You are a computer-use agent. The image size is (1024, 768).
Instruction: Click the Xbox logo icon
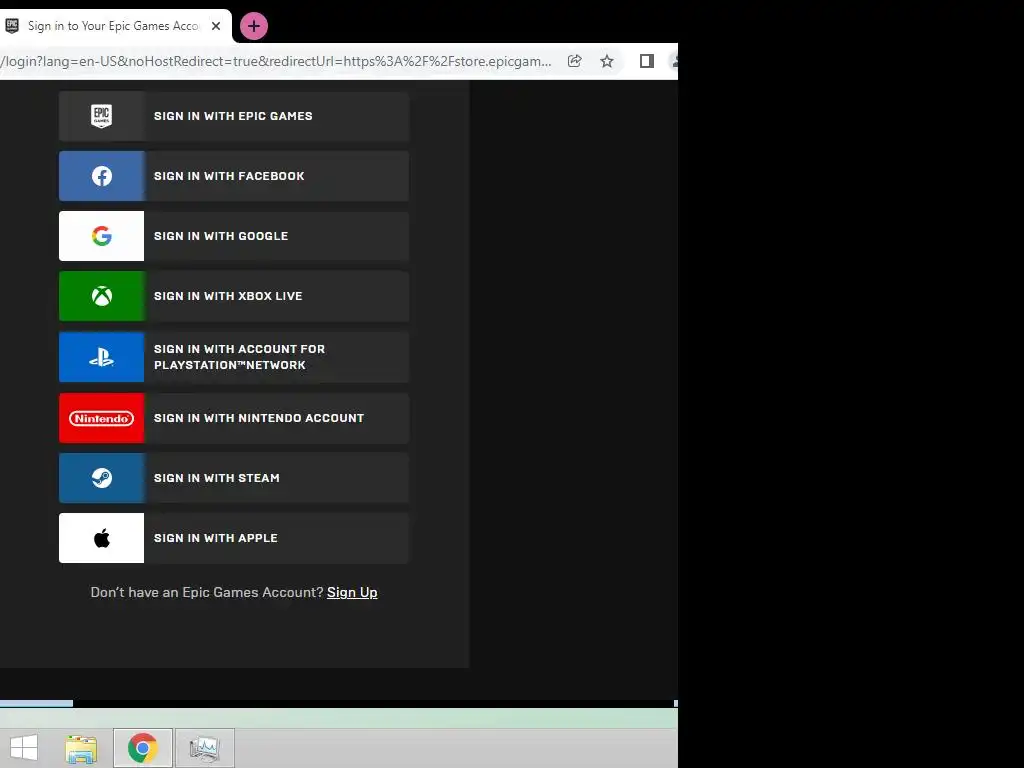101,296
